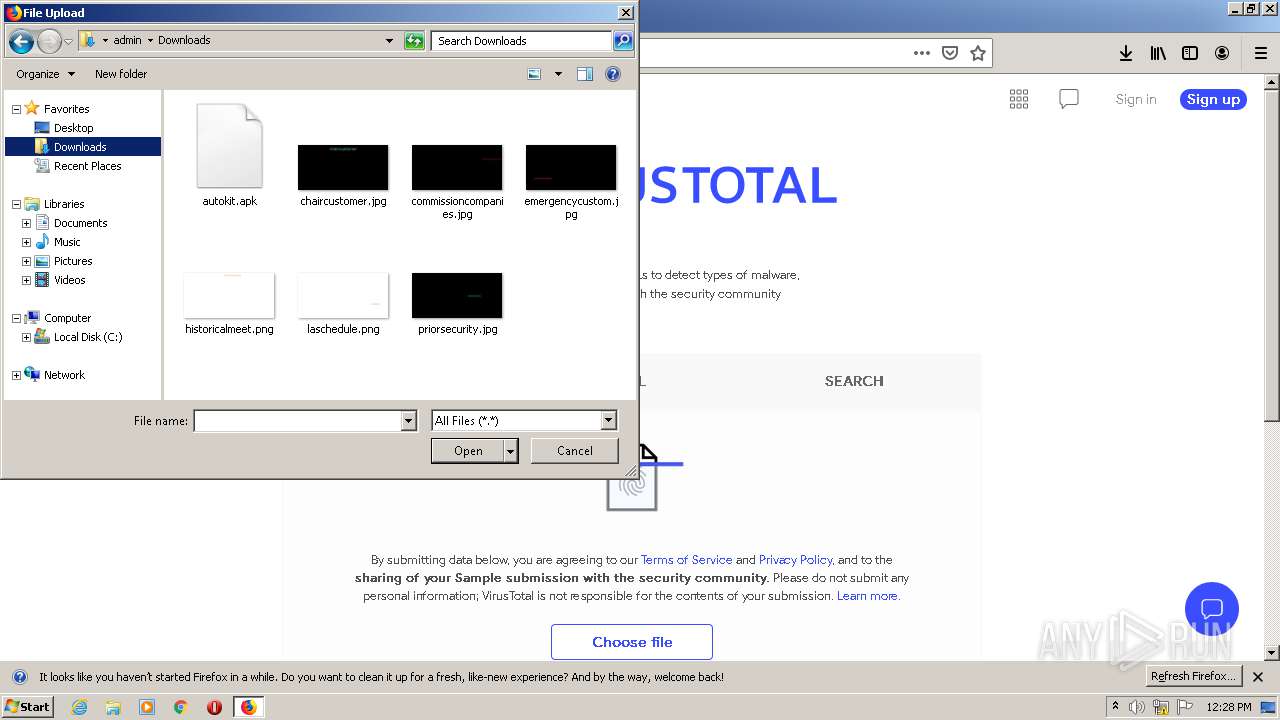Click the Open button
The image size is (1280, 720).
(x=468, y=451)
